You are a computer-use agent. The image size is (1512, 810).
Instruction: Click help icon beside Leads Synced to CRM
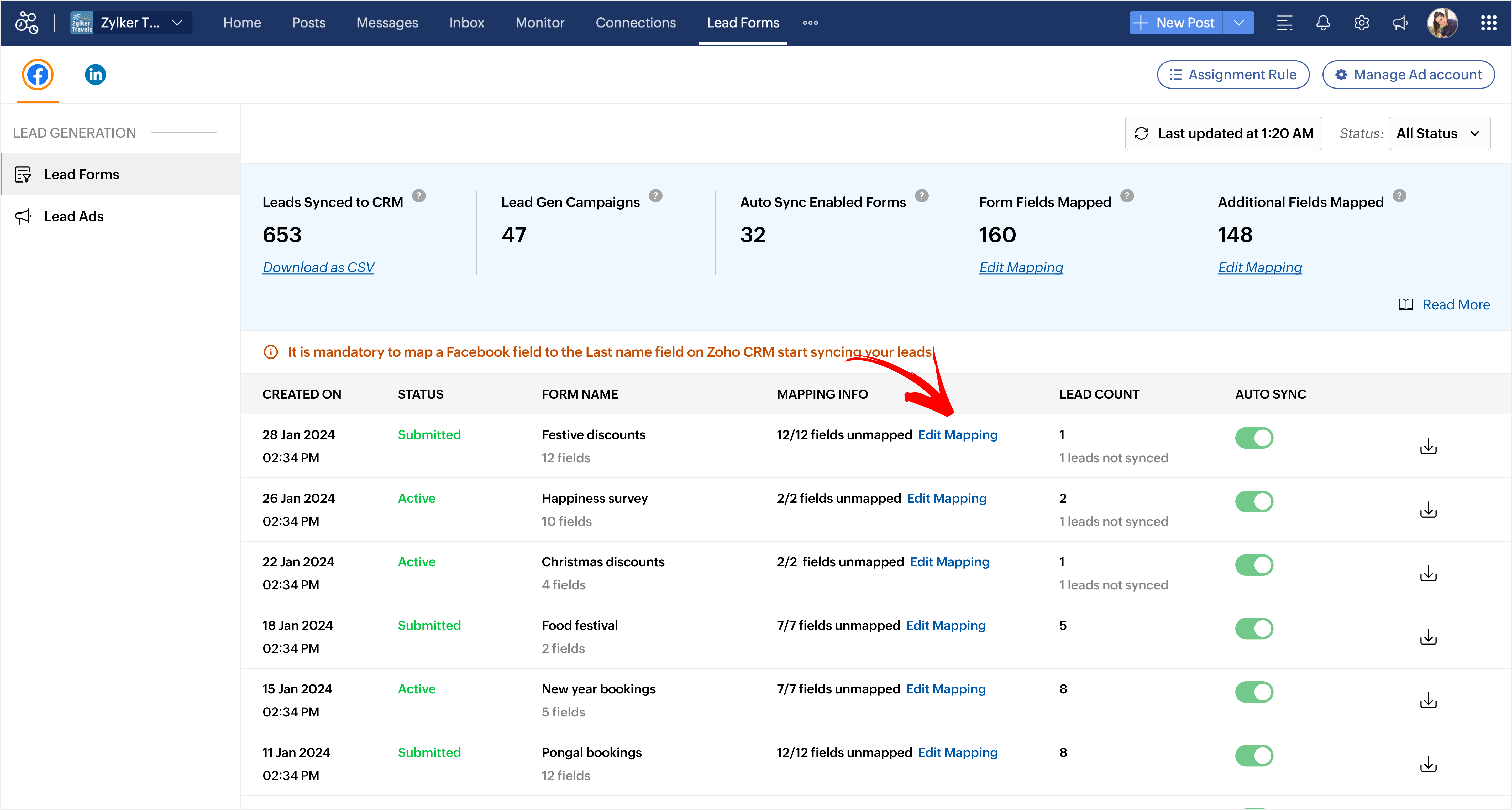click(x=418, y=196)
